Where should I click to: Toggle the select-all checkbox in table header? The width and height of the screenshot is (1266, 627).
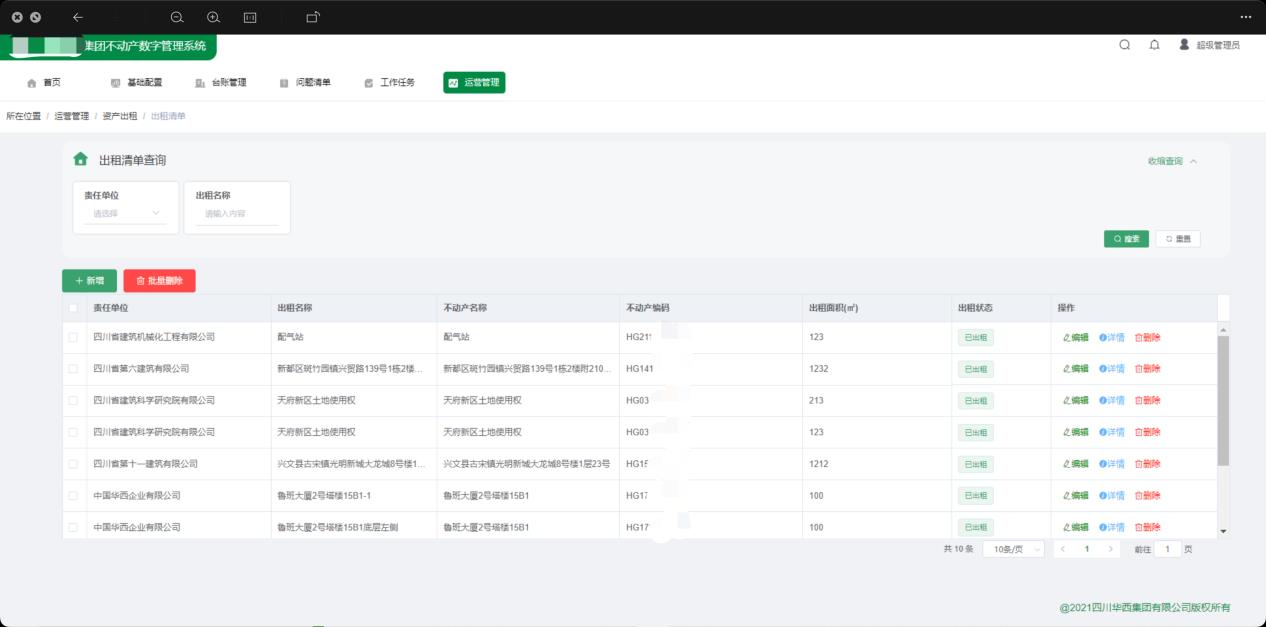73,308
